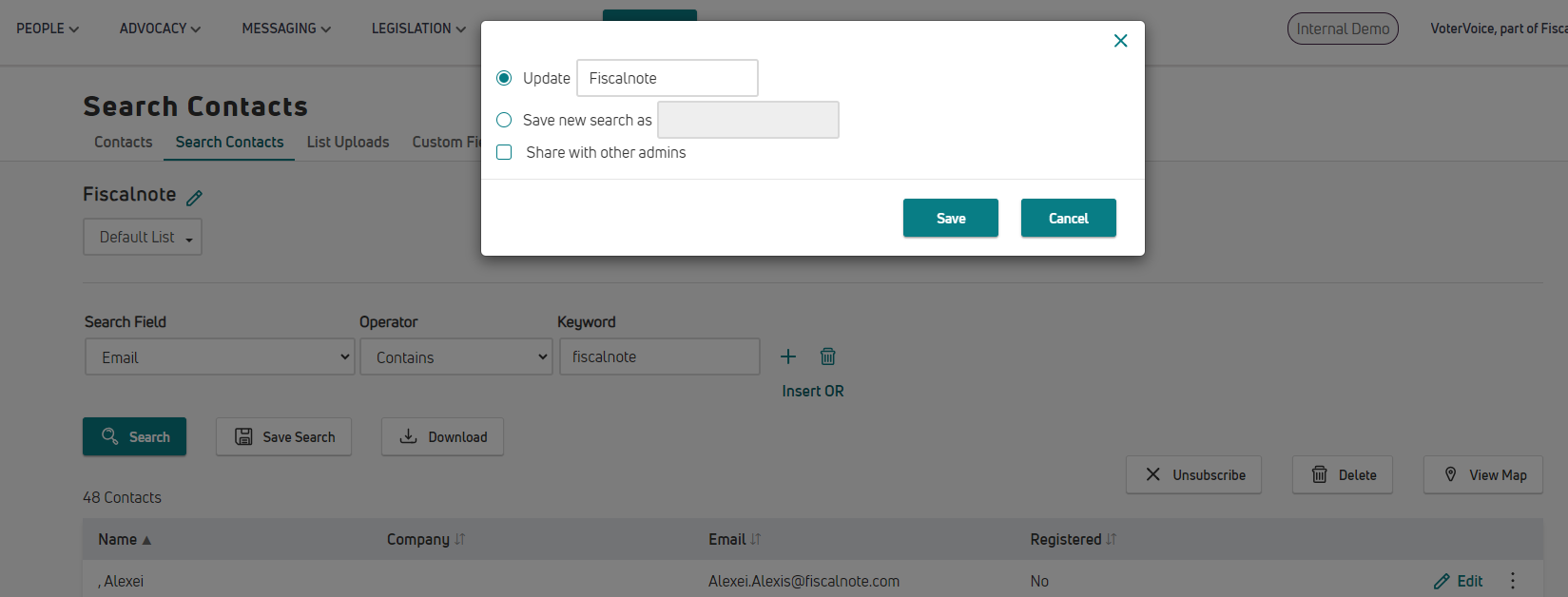Expand the Advocacy menu
This screenshot has width=1568, height=597.
pyautogui.click(x=160, y=29)
